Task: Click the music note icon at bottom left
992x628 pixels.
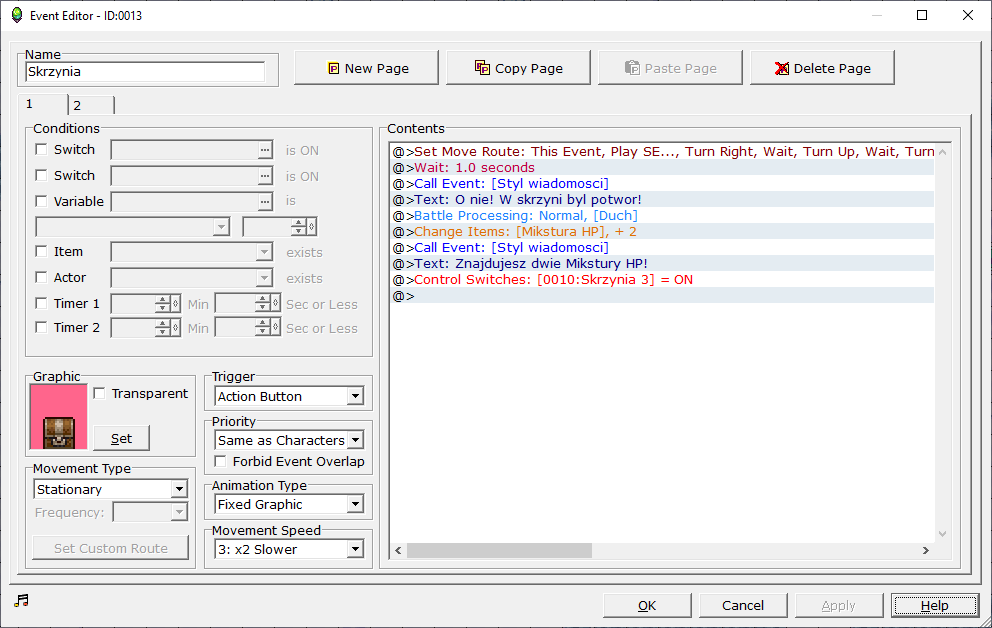Action: point(22,600)
